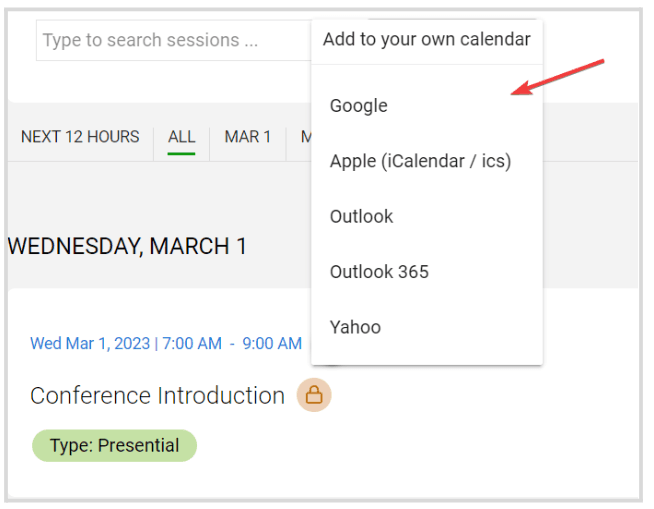The height and width of the screenshot is (509, 654).
Task: Select the ALL tab
Action: pyautogui.click(x=181, y=137)
